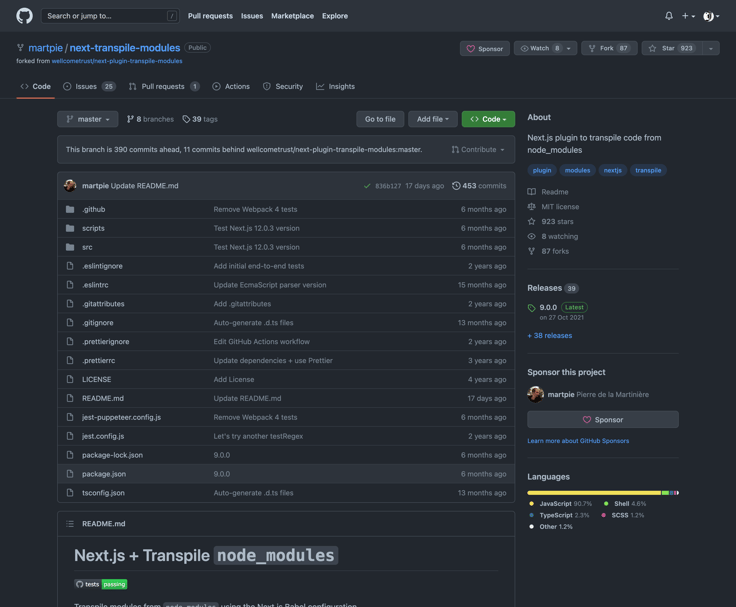This screenshot has width=736, height=607.
Task: Expand the Watch options dropdown arrow
Action: point(569,48)
